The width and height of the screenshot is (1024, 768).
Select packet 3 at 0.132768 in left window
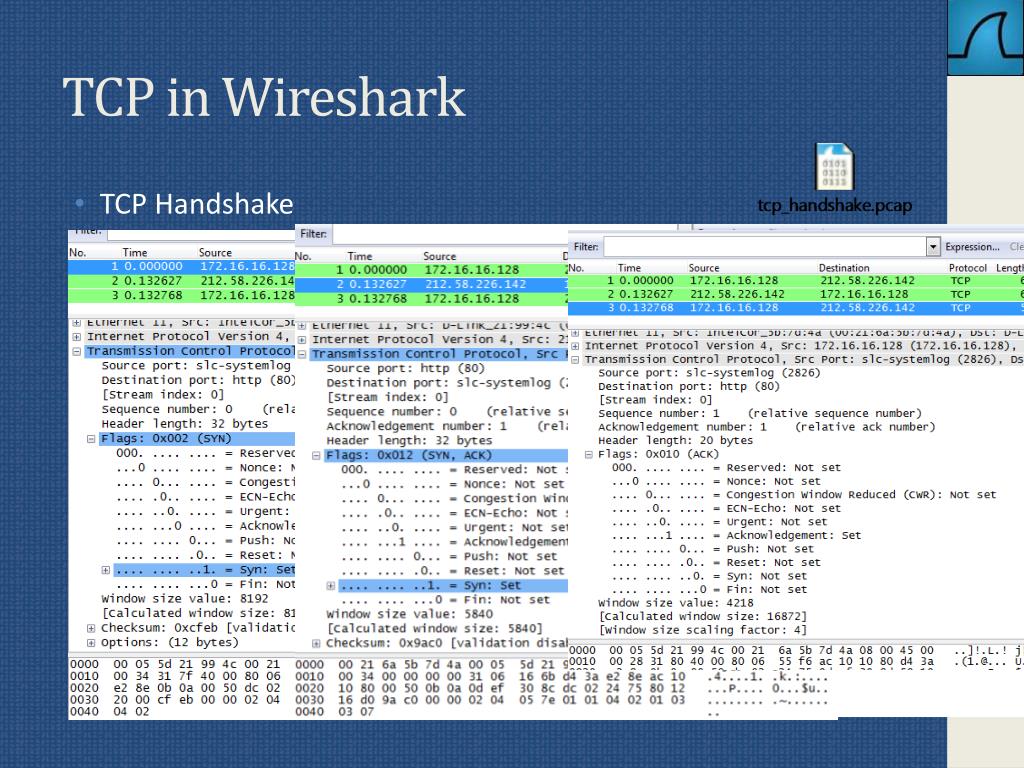(x=182, y=295)
